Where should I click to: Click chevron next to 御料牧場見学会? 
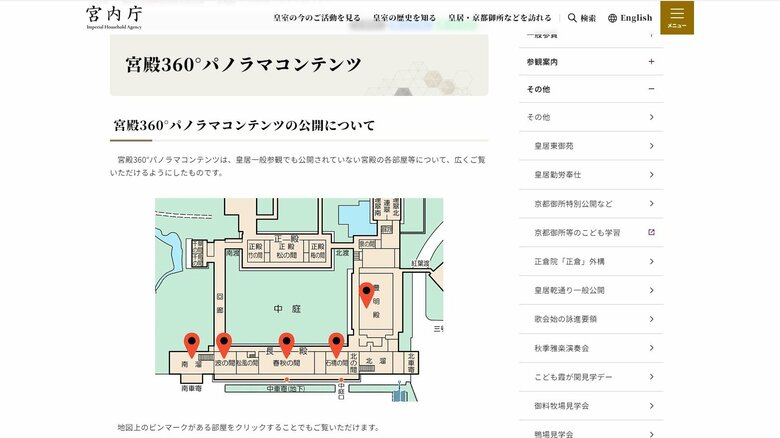[x=652, y=406]
